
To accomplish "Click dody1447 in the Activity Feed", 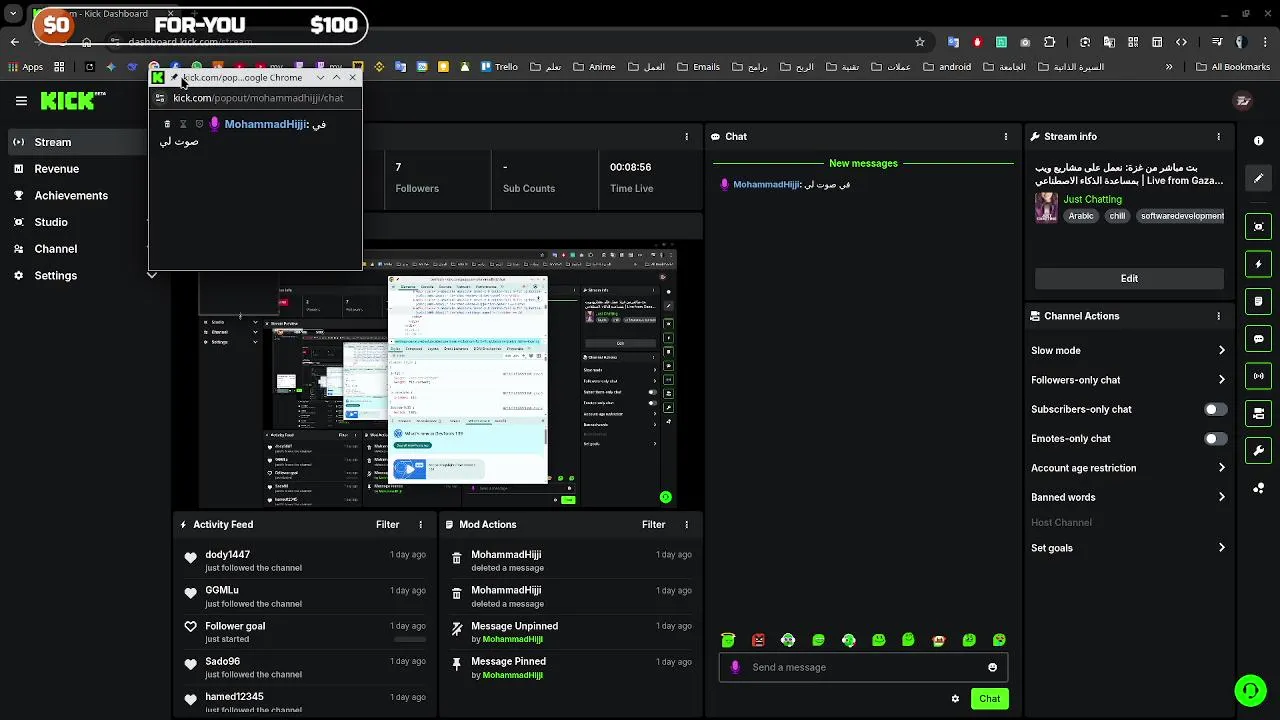I will point(227,555).
